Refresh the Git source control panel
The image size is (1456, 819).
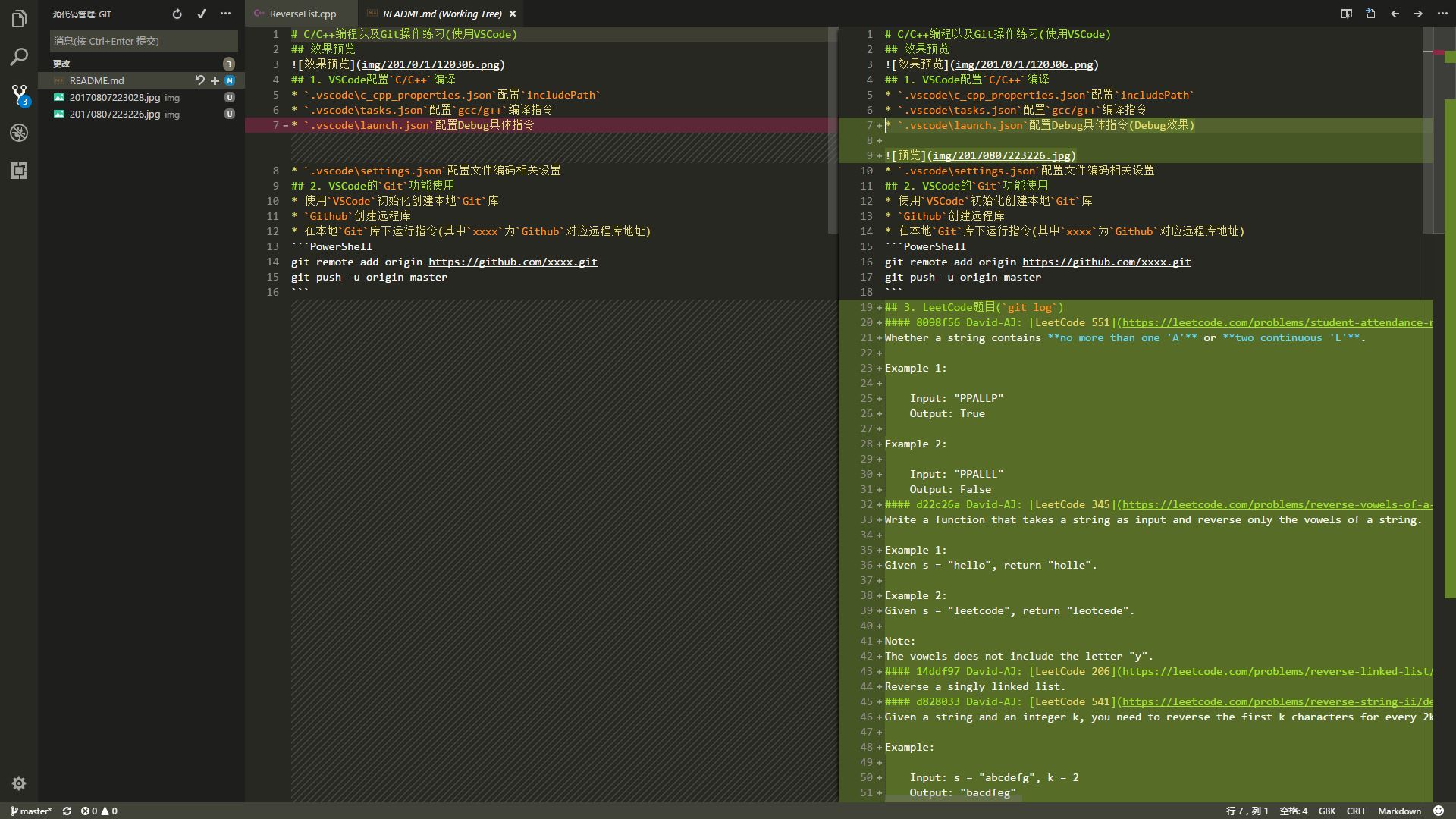[177, 14]
